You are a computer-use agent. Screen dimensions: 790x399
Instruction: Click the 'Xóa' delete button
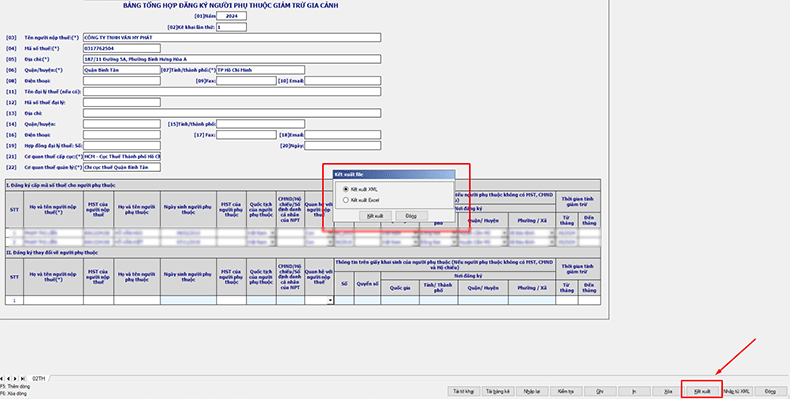(x=668, y=391)
